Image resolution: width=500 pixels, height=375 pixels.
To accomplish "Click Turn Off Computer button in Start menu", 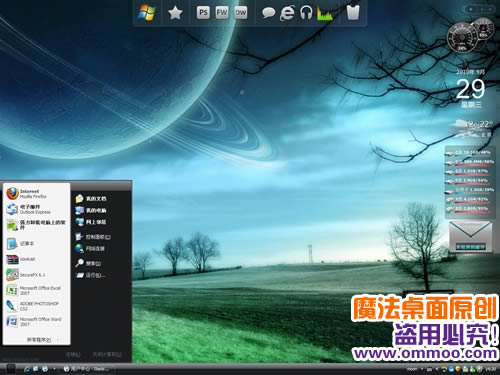I will tap(107, 354).
